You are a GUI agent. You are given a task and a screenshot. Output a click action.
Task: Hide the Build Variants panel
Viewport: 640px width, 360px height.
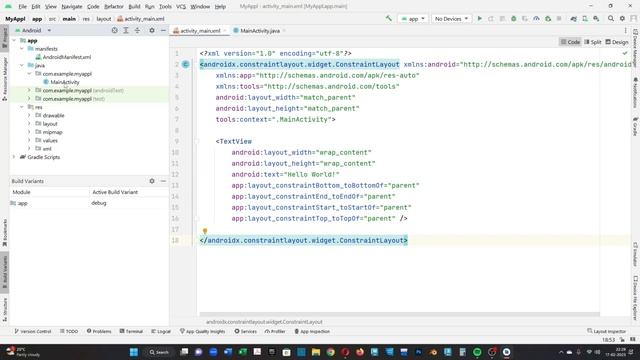(x=163, y=181)
